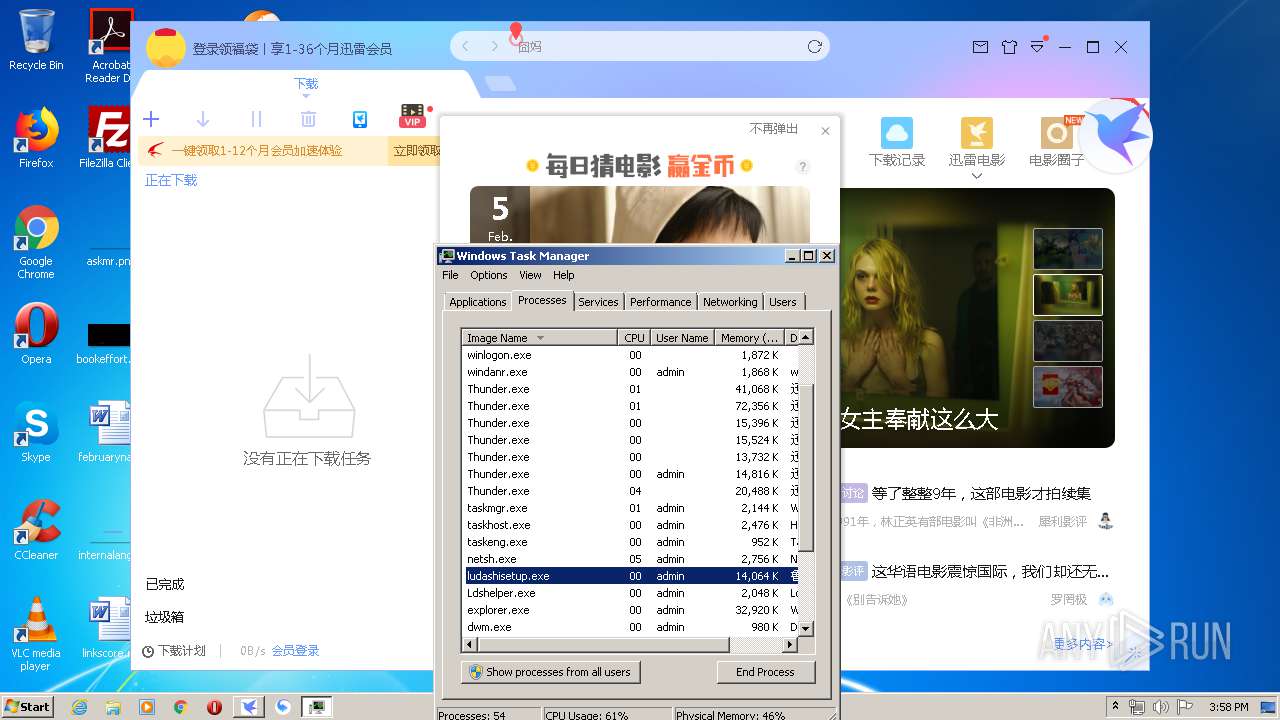Viewport: 1280px width, 720px height.
Task: Switch to the Services tab
Action: click(x=598, y=302)
